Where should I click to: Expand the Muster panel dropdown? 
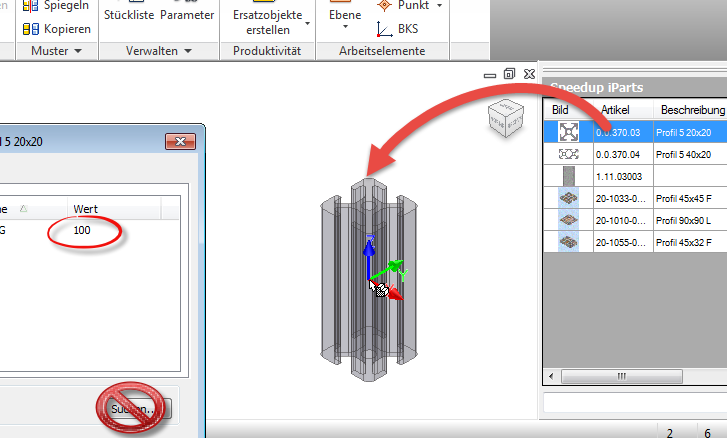pyautogui.click(x=77, y=51)
